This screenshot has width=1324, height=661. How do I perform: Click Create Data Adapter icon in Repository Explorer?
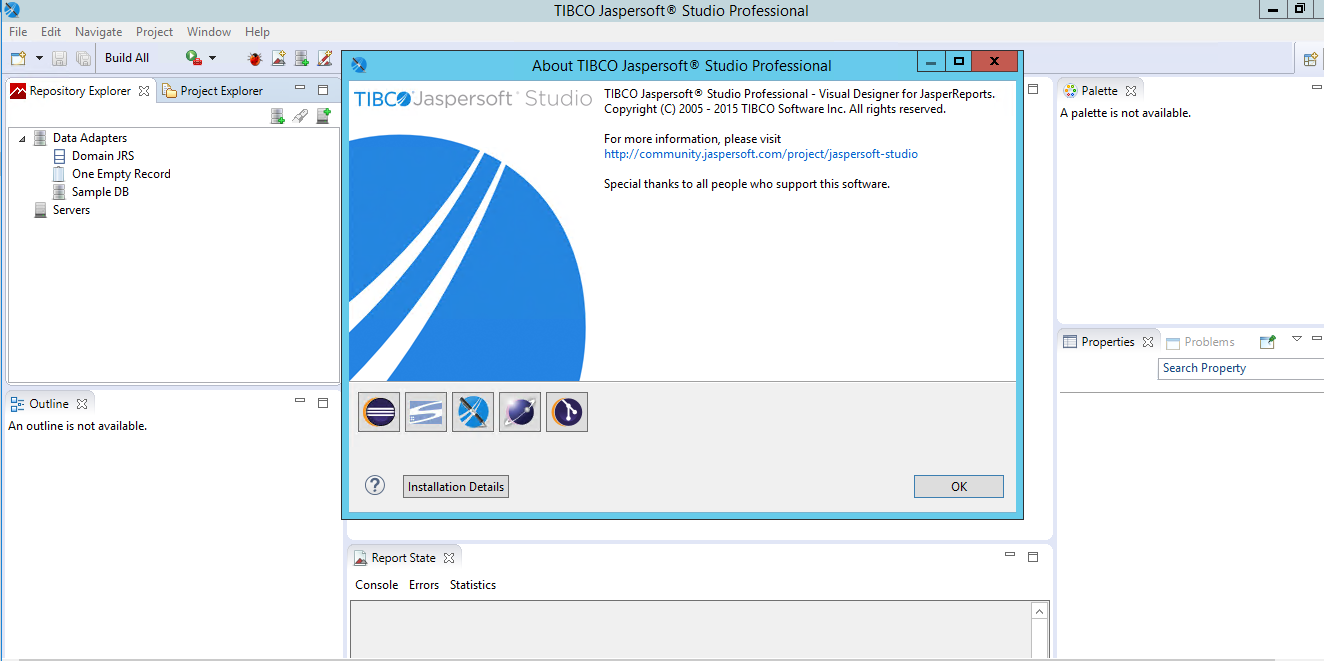[278, 117]
